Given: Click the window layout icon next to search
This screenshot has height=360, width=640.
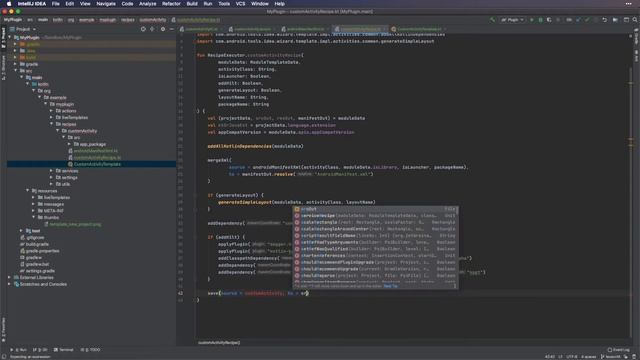Looking at the screenshot, I should point(626,20).
